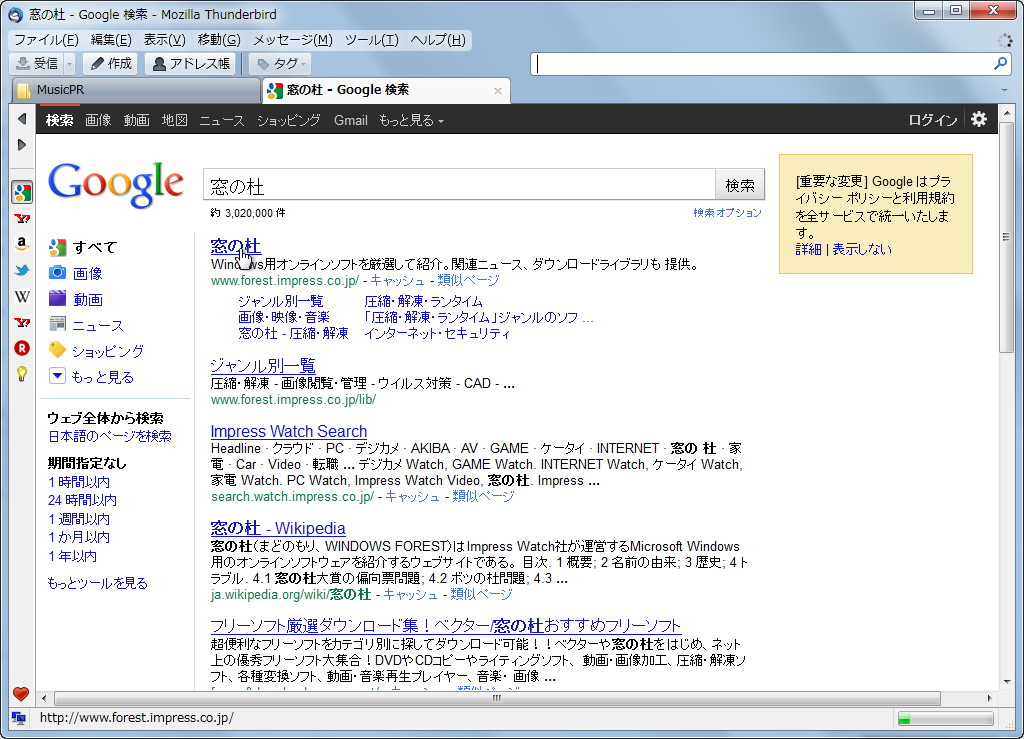Open the Impress Watch Search result
Image resolution: width=1024 pixels, height=739 pixels.
pos(289,432)
